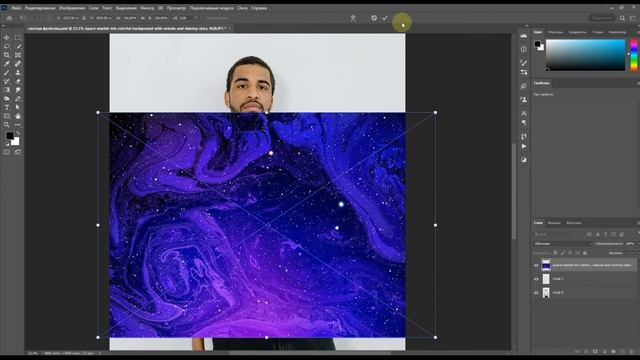Open the Файл menu
Viewport: 640px width, 360px height.
16,8
